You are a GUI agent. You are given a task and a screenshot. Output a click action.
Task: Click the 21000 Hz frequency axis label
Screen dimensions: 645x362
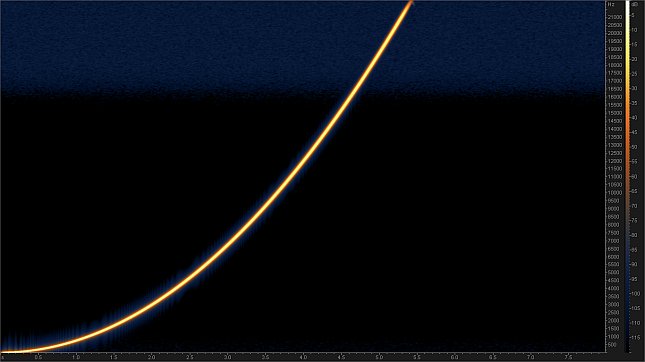(x=615, y=17)
